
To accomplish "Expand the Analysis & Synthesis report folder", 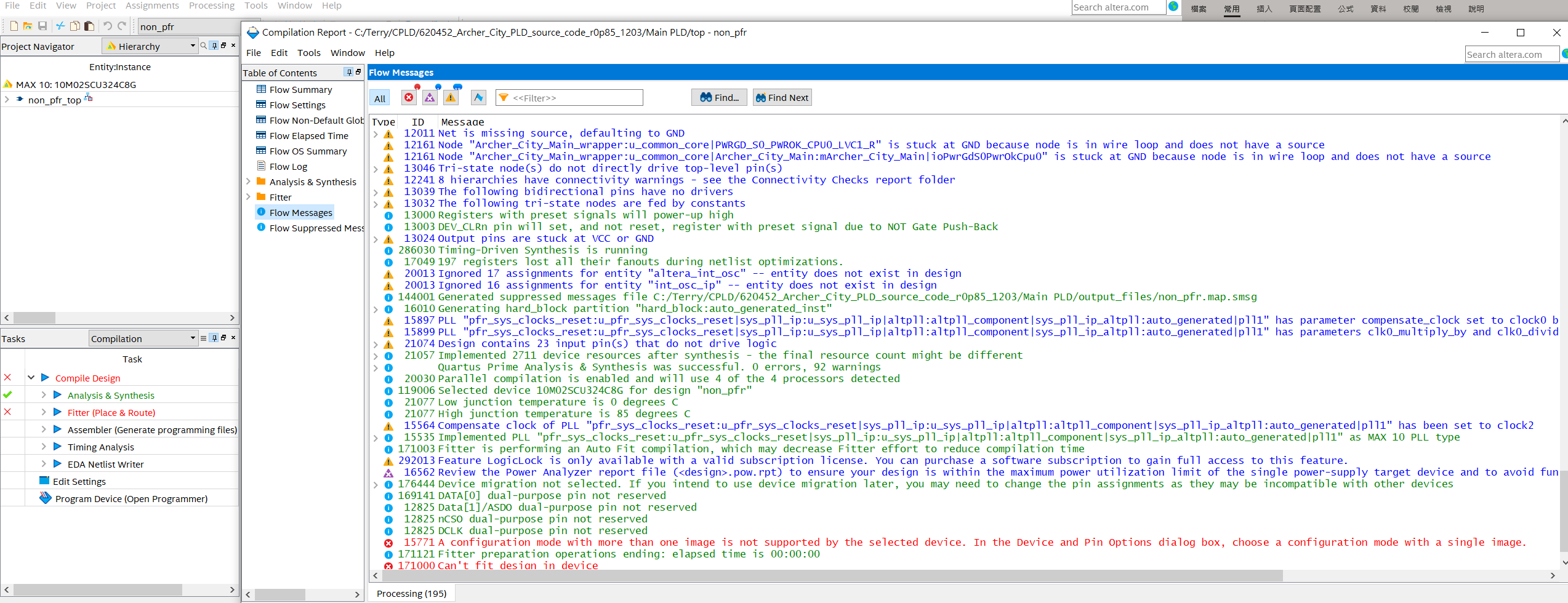I will coord(249,182).
